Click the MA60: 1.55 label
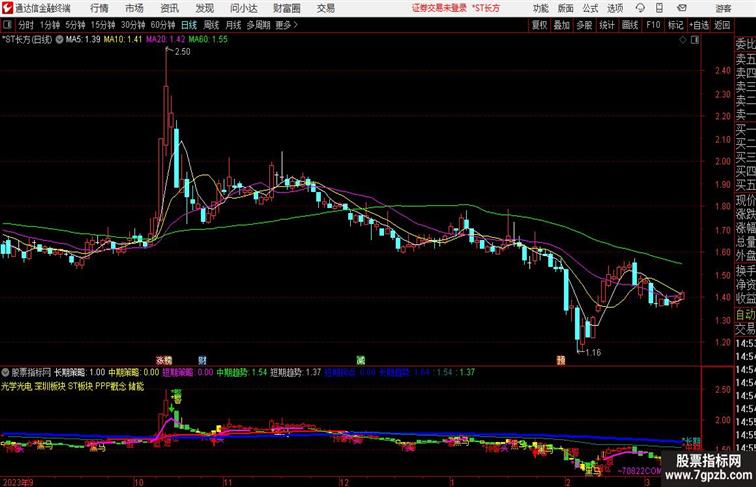The width and height of the screenshot is (756, 487). coord(208,40)
